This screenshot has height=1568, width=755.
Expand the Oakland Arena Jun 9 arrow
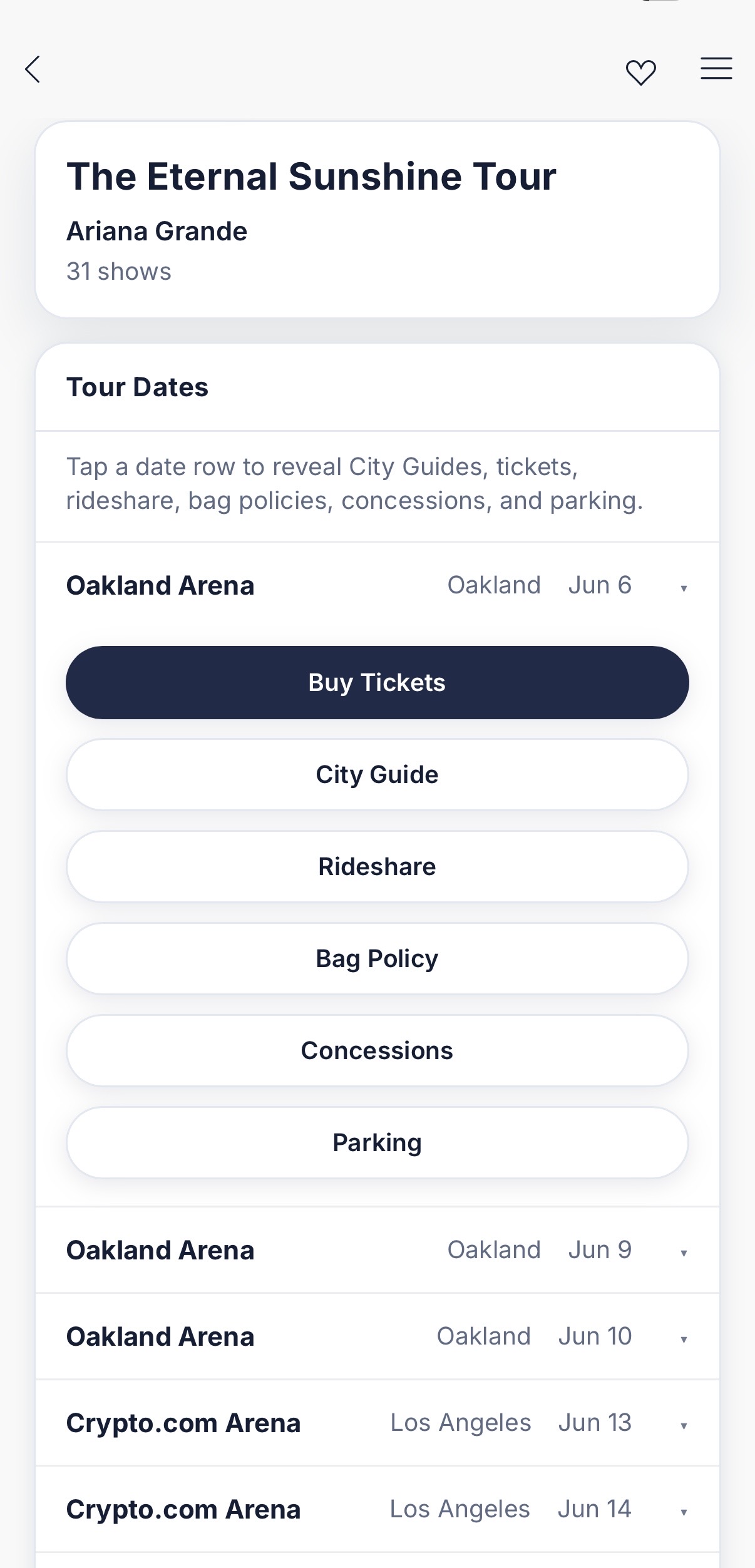[684, 1253]
